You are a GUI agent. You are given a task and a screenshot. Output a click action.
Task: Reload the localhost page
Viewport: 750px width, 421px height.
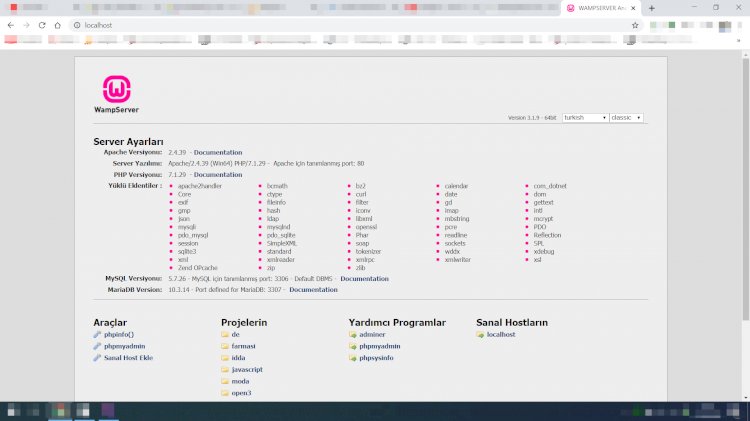42,25
